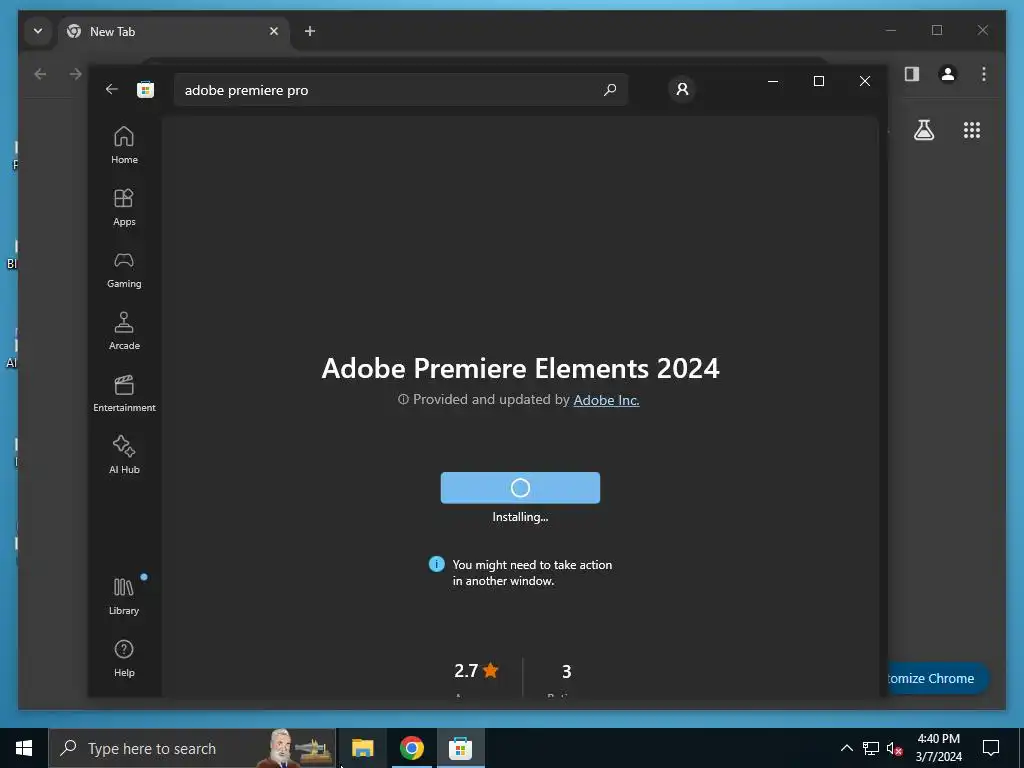This screenshot has height=768, width=1024.
Task: Close the New Tab tab in Chrome
Action: pyautogui.click(x=274, y=31)
